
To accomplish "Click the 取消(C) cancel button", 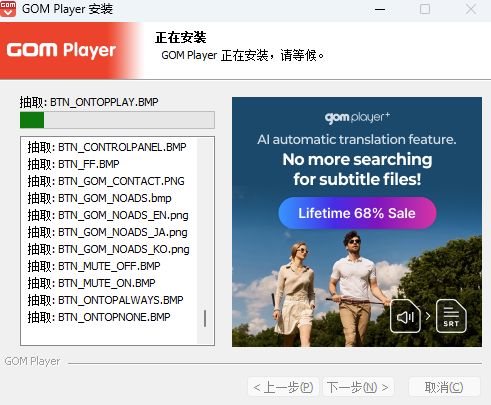I will 444,387.
